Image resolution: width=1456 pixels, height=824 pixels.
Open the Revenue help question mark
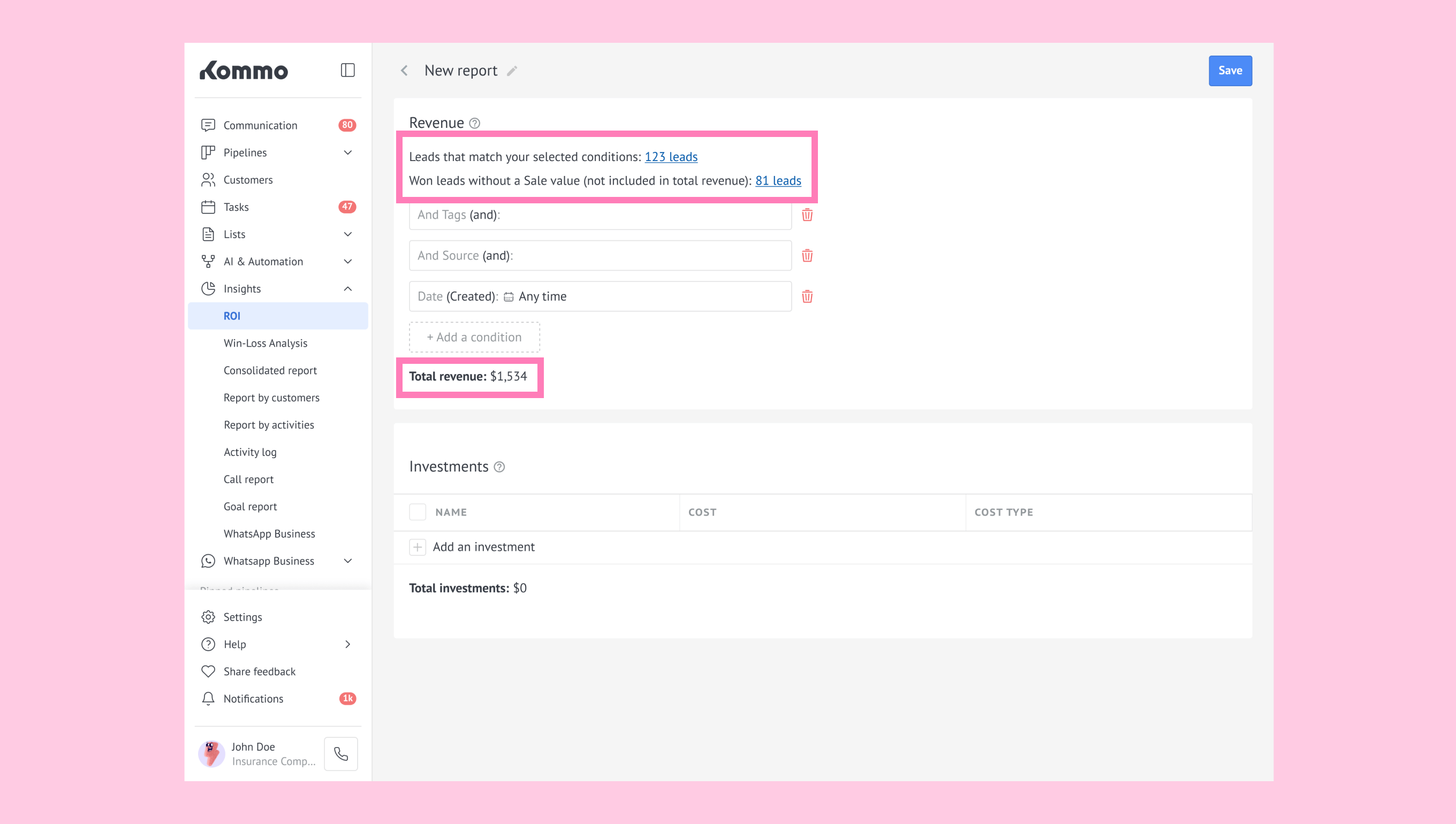[x=474, y=124]
